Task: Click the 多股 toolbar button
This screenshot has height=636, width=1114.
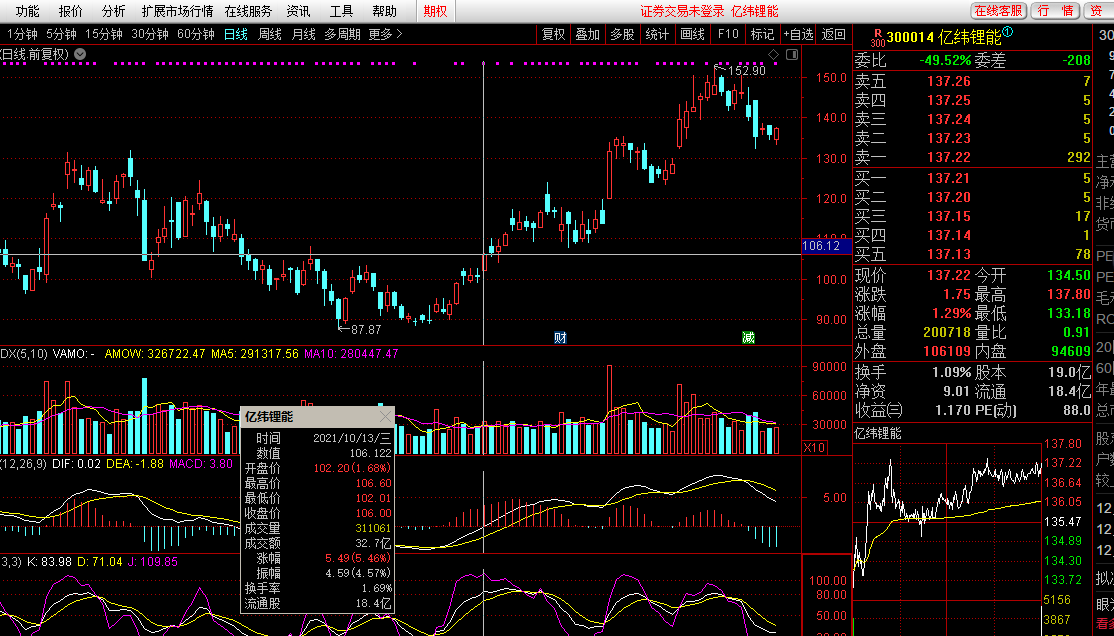Action: pos(622,34)
